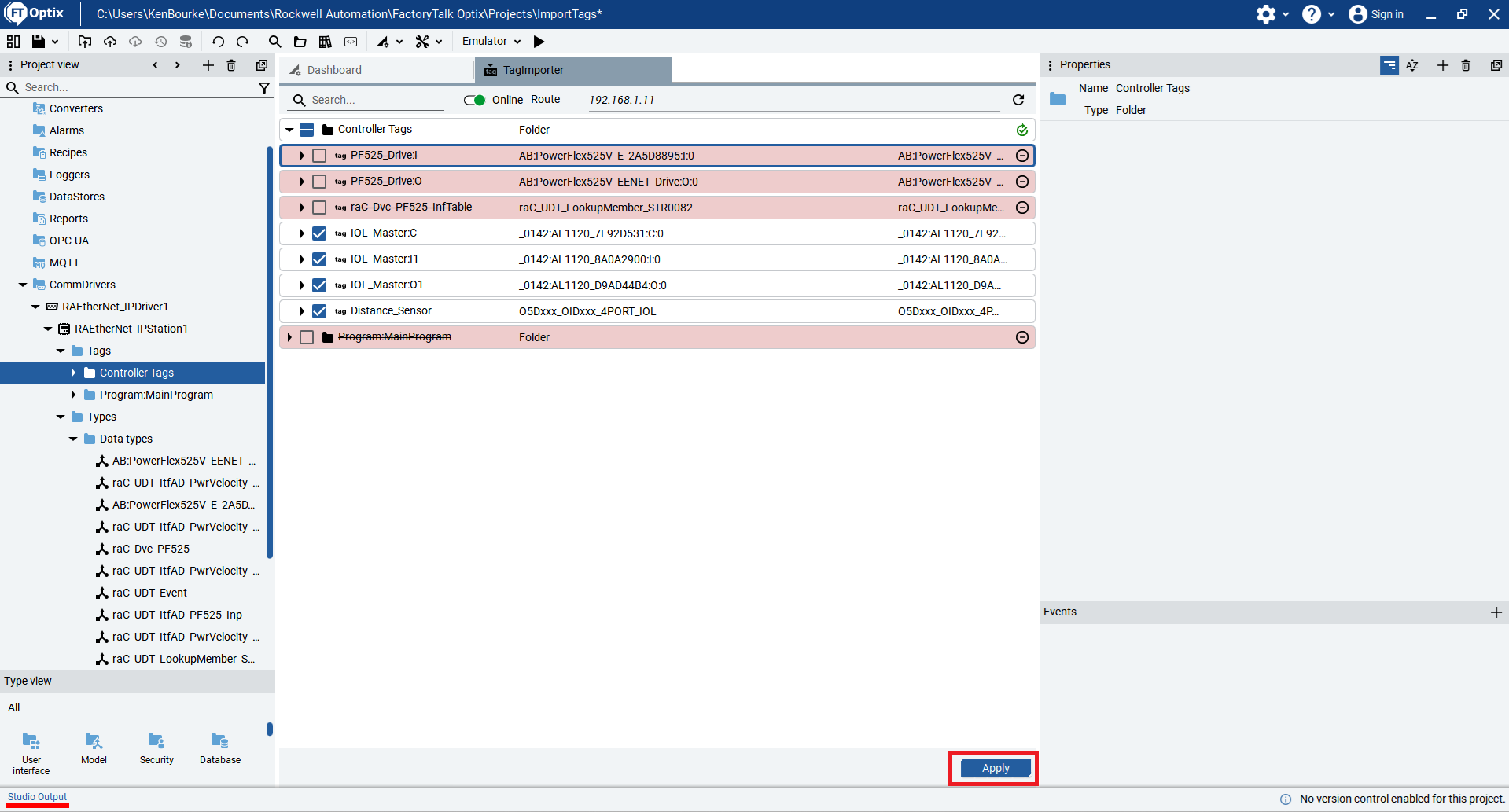The image size is (1509, 812).
Task: Click the Project view filter funnel icon
Action: (264, 88)
